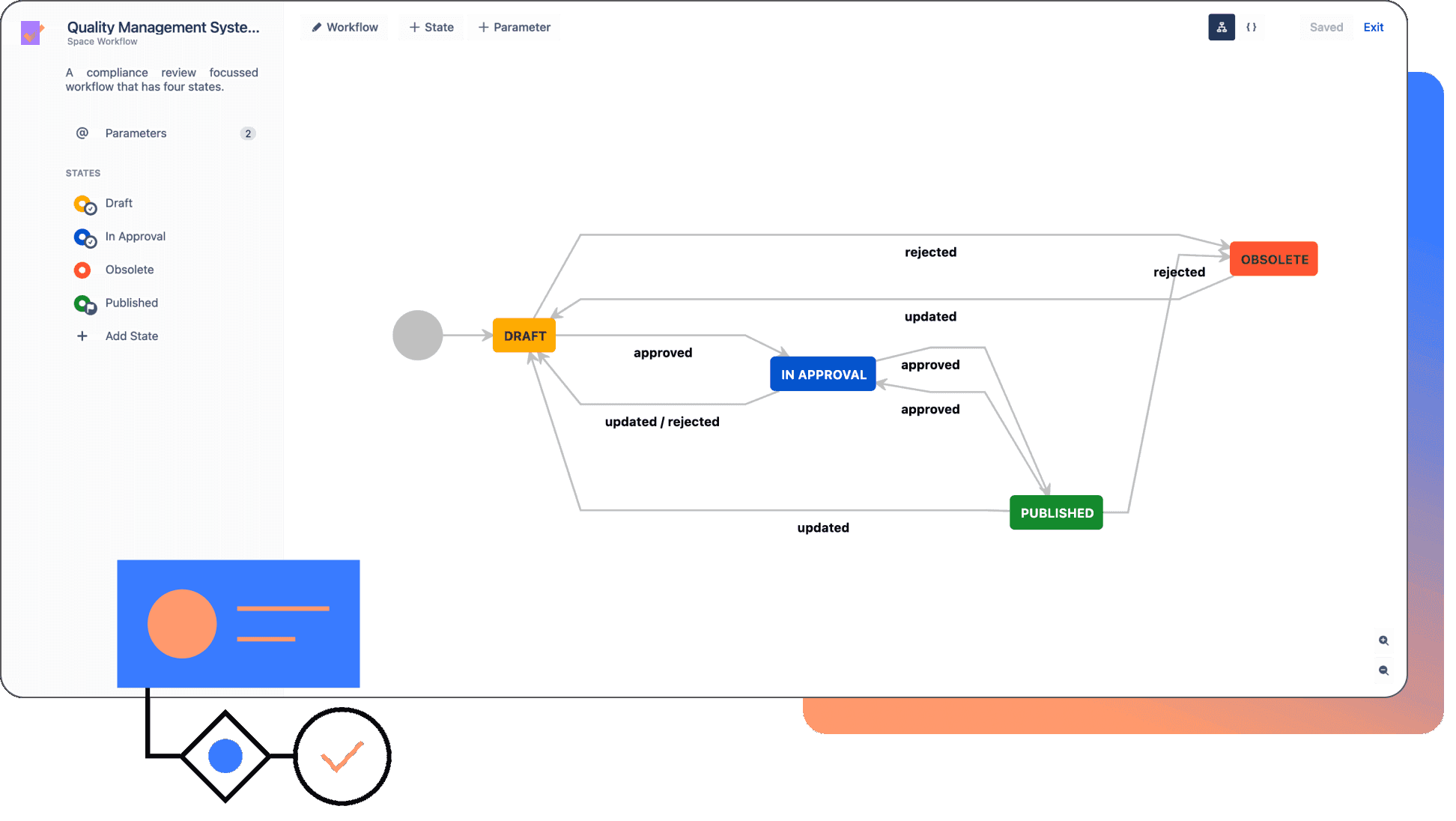Click the Obsolete state in sidebar list
The width and height of the screenshot is (1456, 821).
point(129,268)
